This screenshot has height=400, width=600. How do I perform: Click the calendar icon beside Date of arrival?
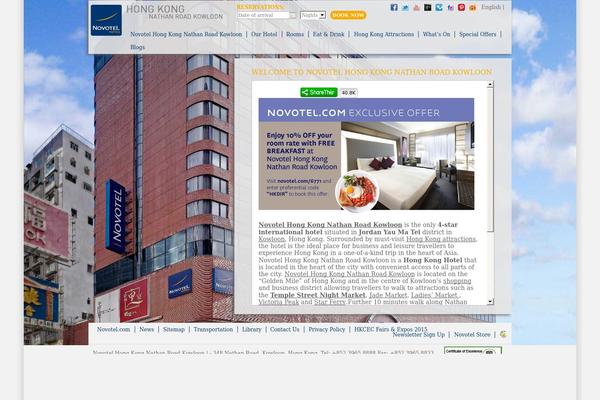(293, 15)
